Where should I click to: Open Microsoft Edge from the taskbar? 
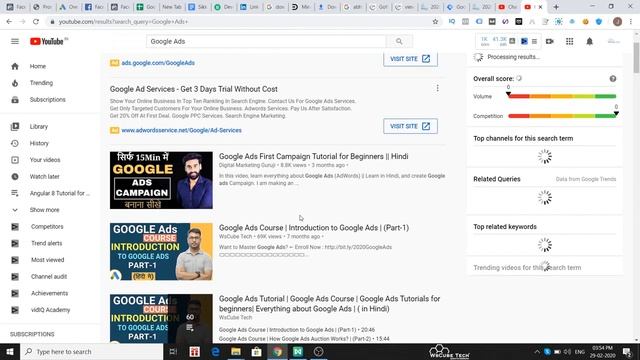[x=215, y=351]
